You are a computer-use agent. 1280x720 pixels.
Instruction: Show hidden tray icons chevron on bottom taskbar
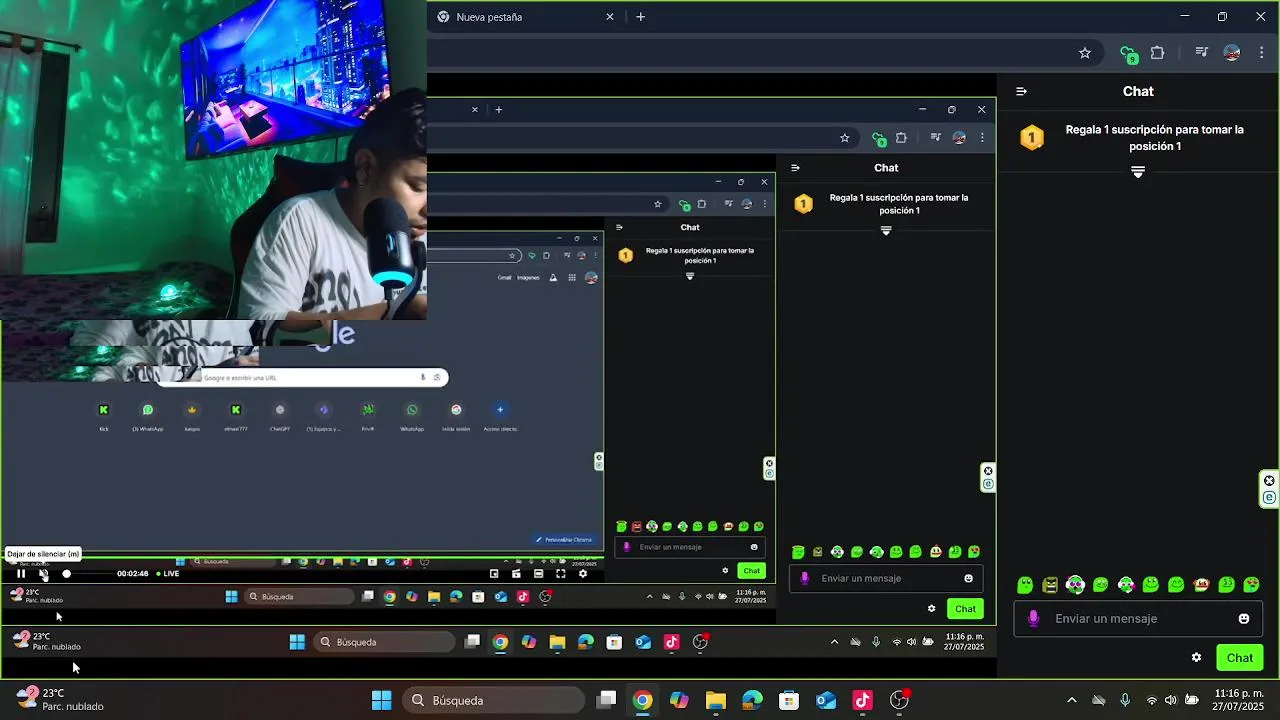[x=1072, y=700]
